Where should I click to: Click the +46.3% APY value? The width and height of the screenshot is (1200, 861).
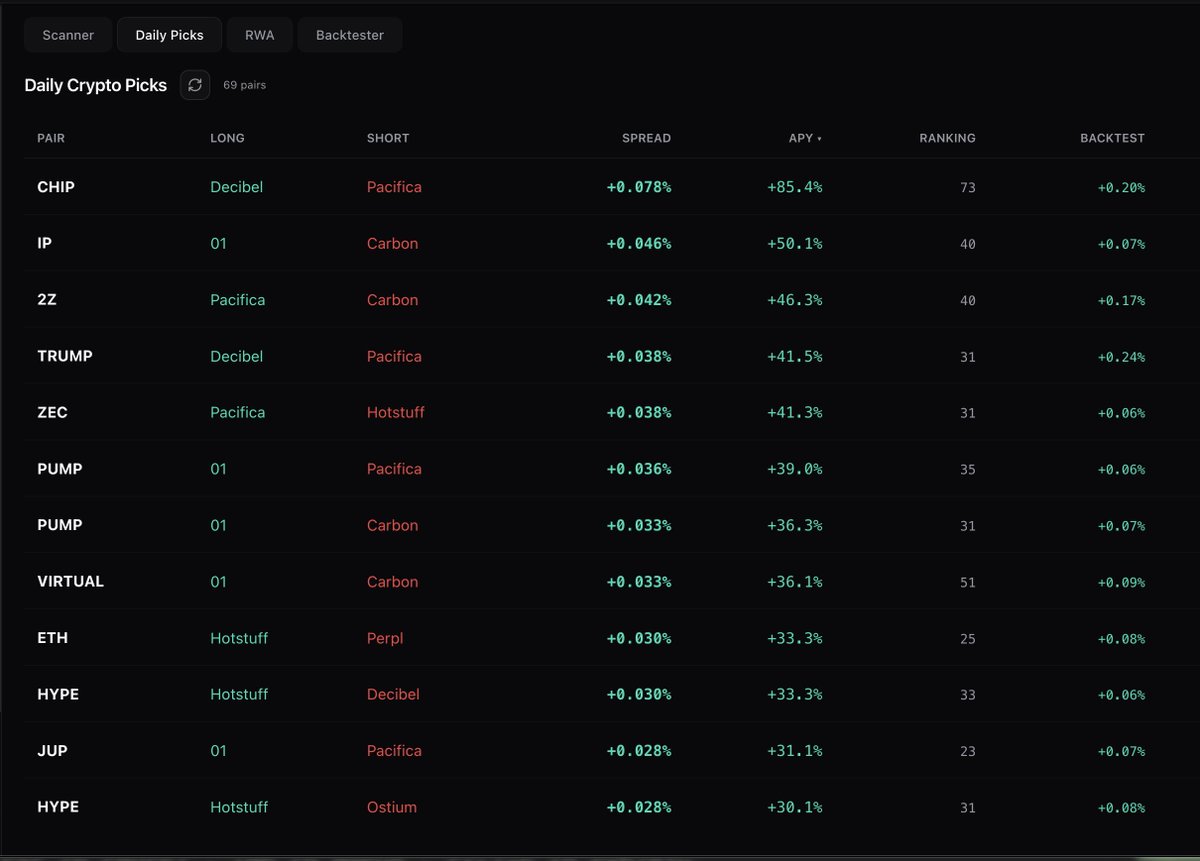coord(795,300)
